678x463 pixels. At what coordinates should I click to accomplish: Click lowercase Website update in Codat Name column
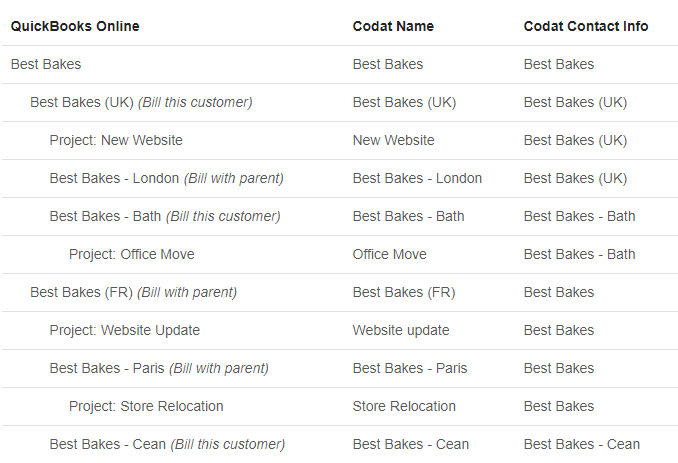[x=401, y=330]
